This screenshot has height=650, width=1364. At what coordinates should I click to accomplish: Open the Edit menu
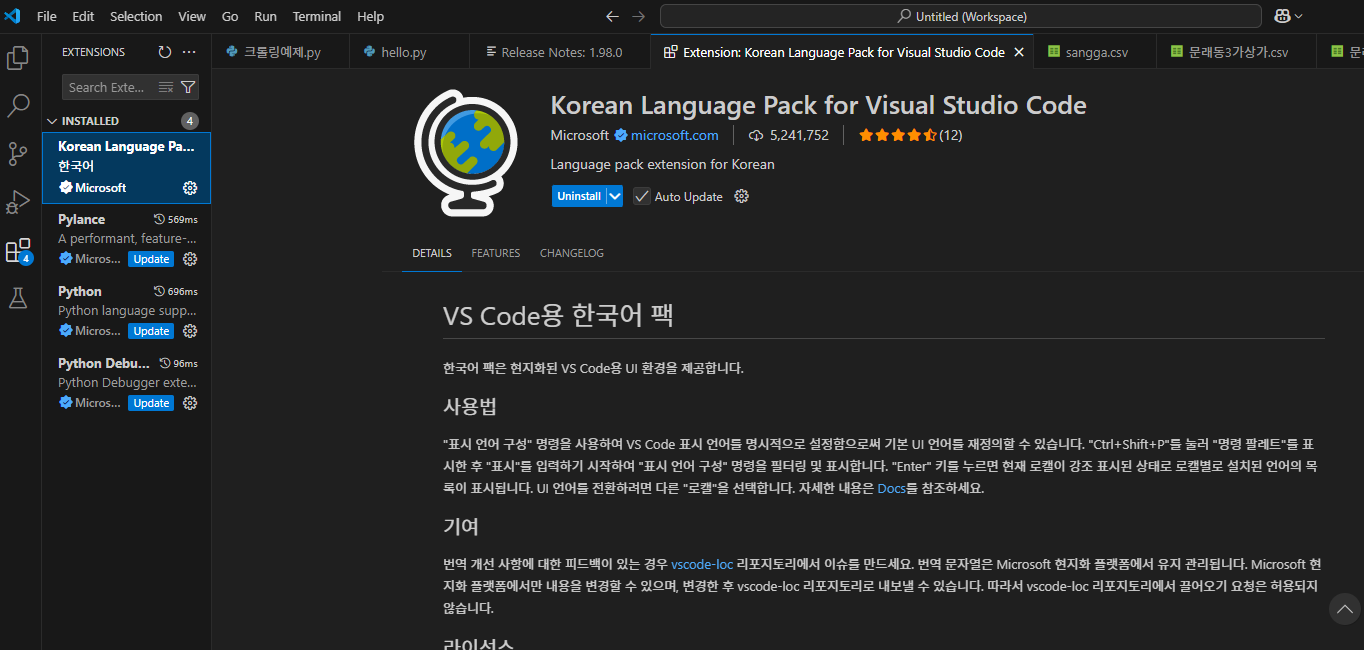click(x=83, y=16)
